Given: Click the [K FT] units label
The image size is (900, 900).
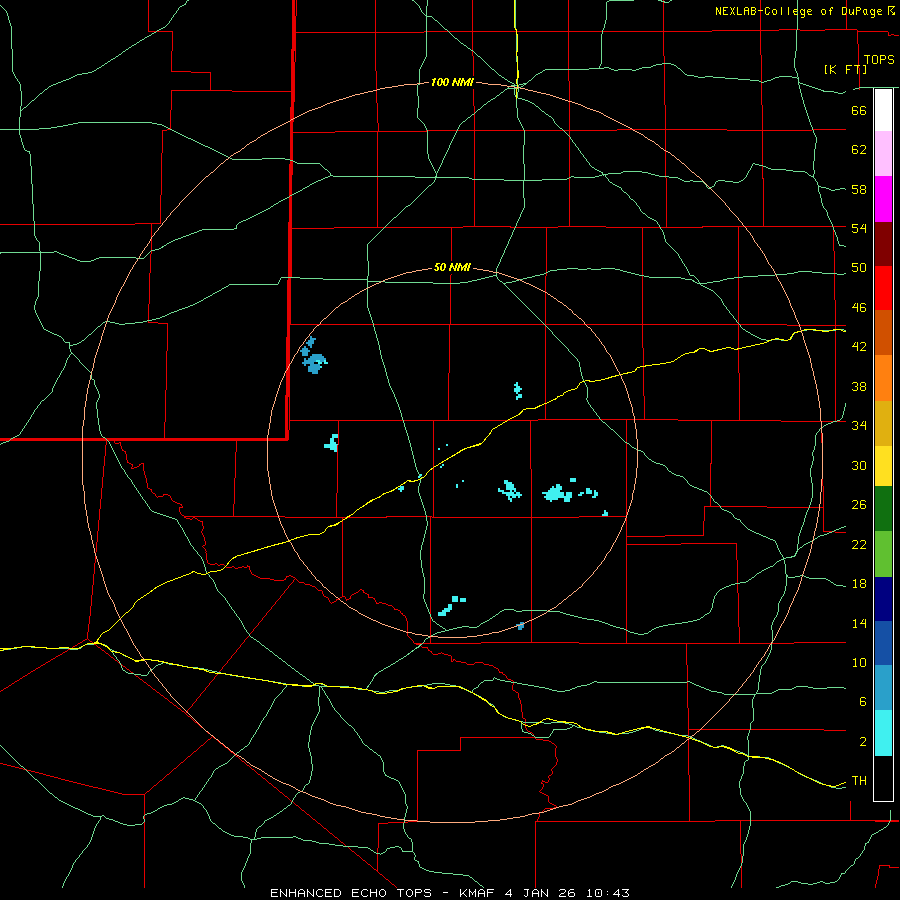Looking at the screenshot, I should click(x=845, y=69).
